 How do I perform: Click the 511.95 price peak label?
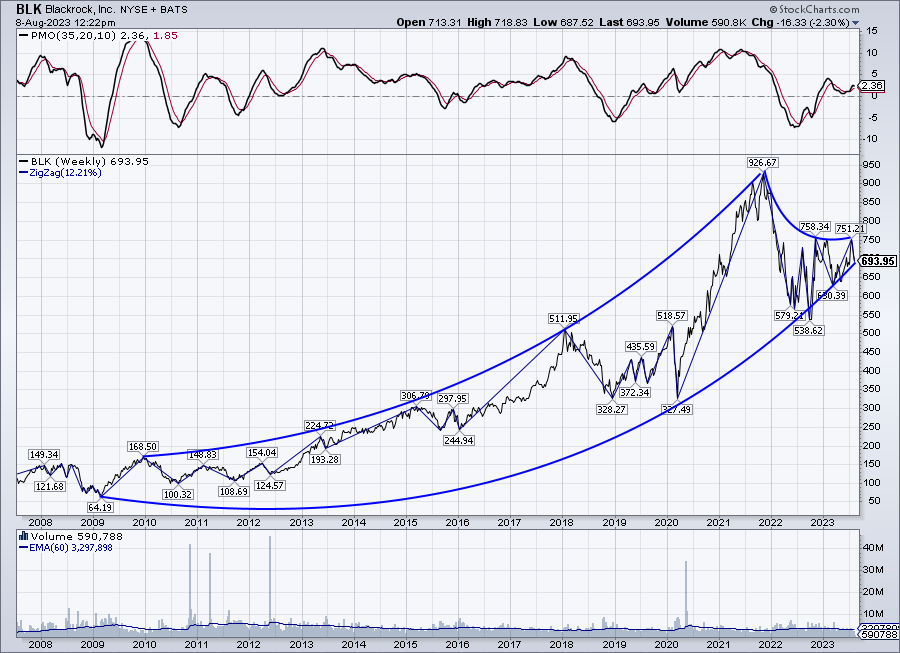tap(564, 318)
